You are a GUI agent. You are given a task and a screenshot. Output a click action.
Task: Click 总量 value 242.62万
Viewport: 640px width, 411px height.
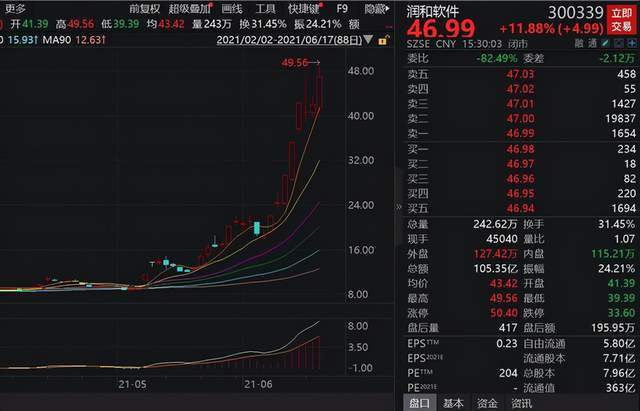pyautogui.click(x=495, y=224)
